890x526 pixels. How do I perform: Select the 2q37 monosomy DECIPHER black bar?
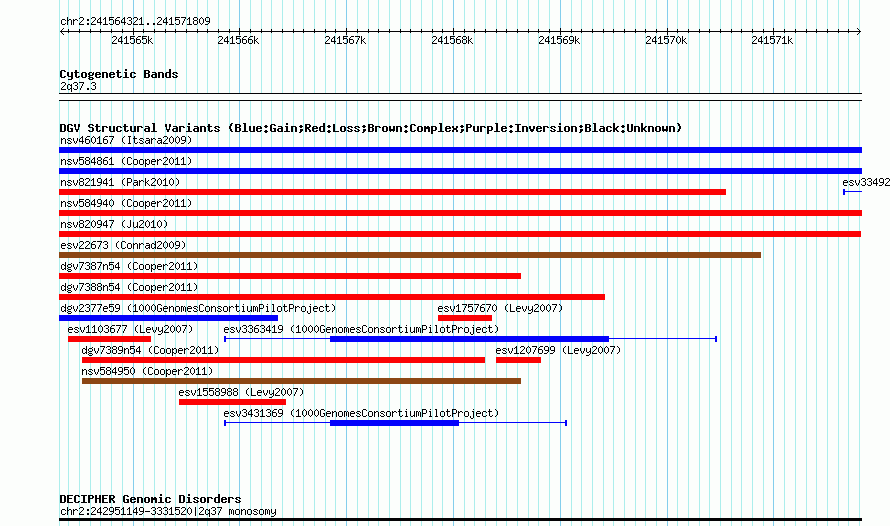pos(460,519)
